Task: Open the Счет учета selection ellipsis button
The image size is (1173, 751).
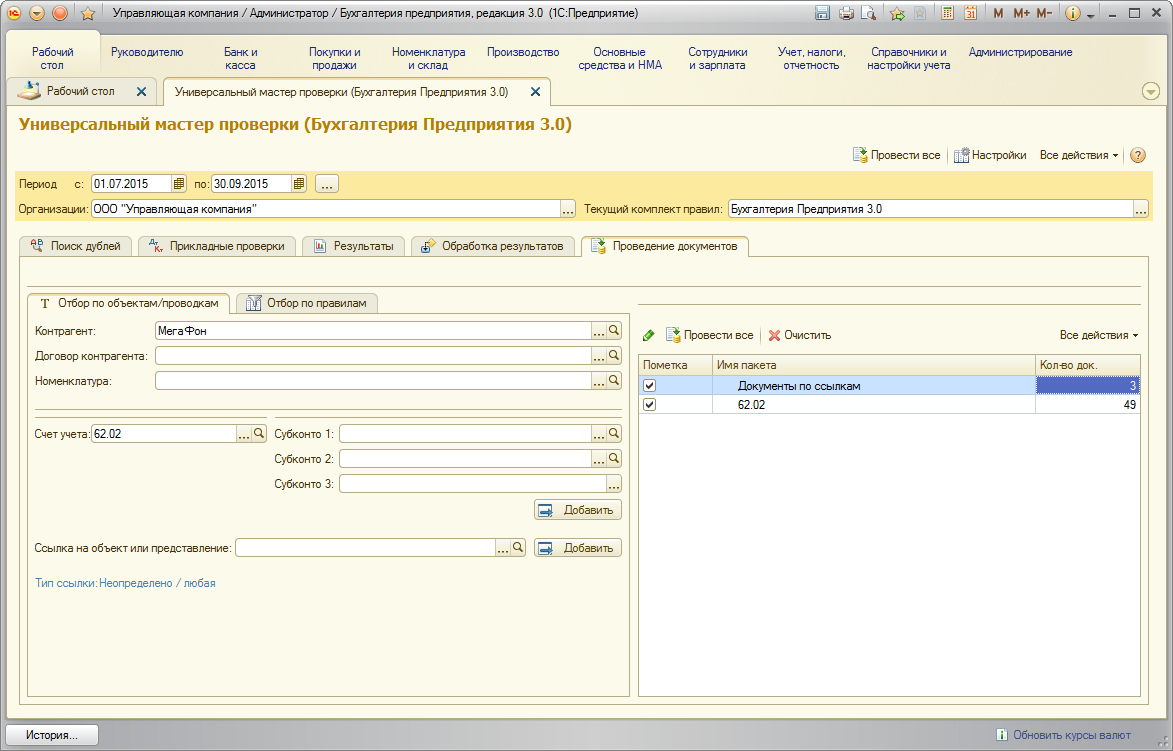Action: 244,434
